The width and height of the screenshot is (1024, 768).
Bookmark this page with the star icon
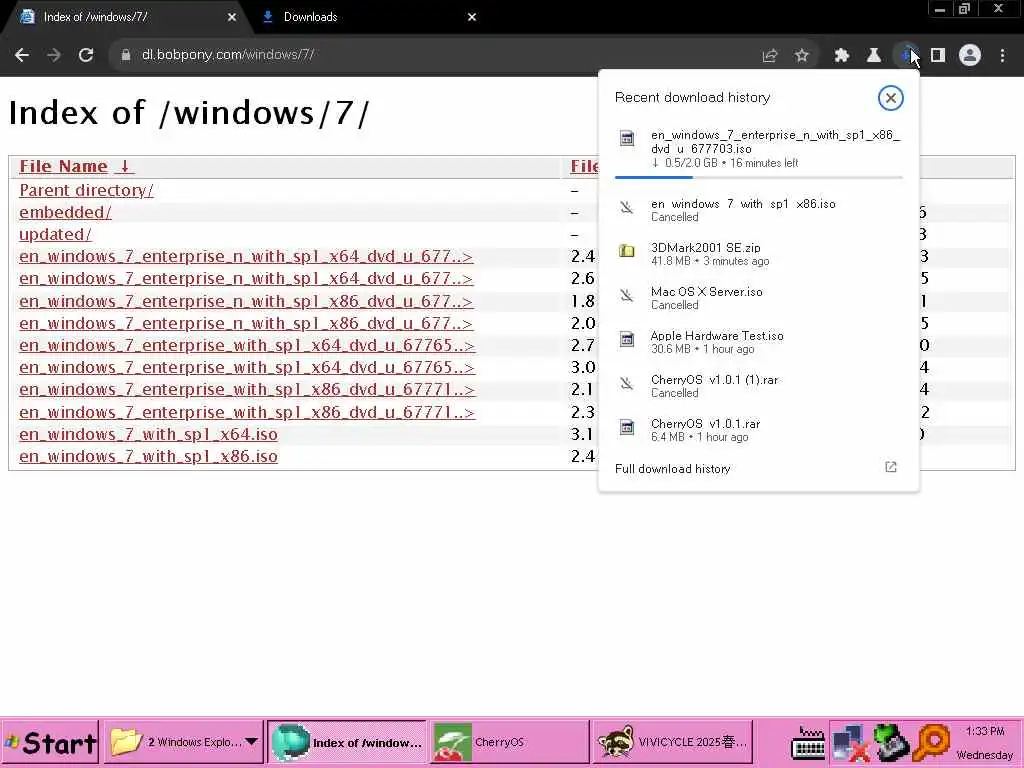(802, 56)
